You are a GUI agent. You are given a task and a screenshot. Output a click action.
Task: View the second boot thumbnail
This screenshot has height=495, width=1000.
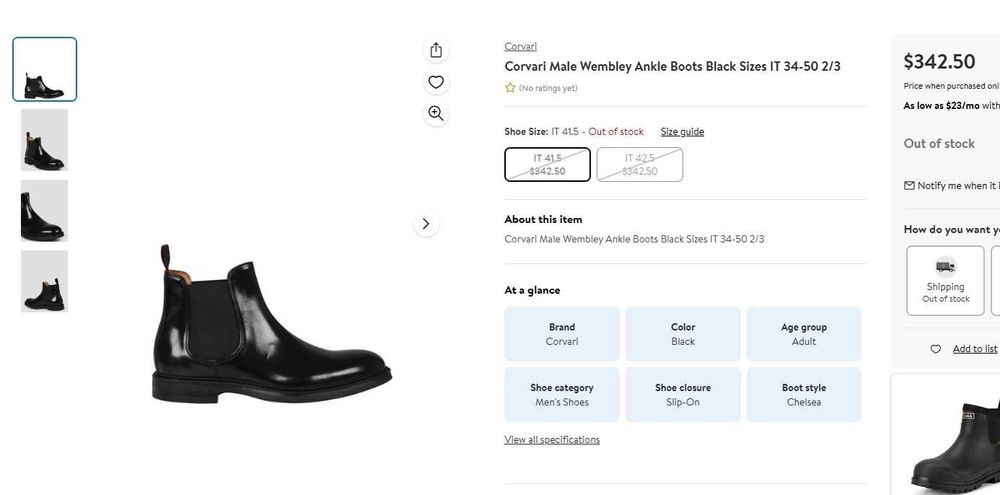[x=45, y=140]
